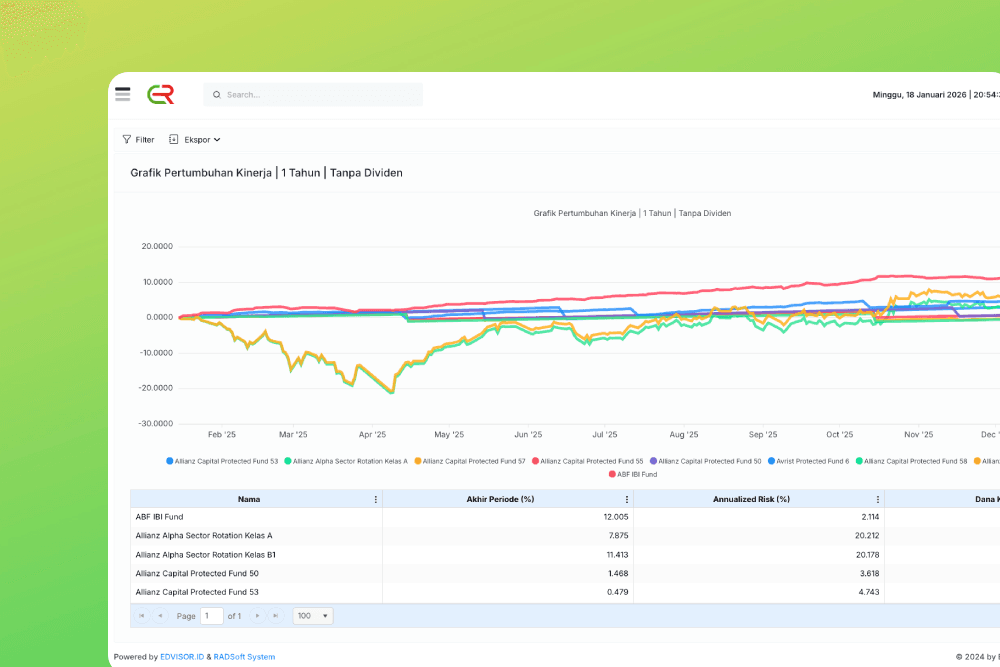Image resolution: width=1000 pixels, height=667 pixels.
Task: Sort by Akhir Periode (%) header
Action: click(500, 499)
